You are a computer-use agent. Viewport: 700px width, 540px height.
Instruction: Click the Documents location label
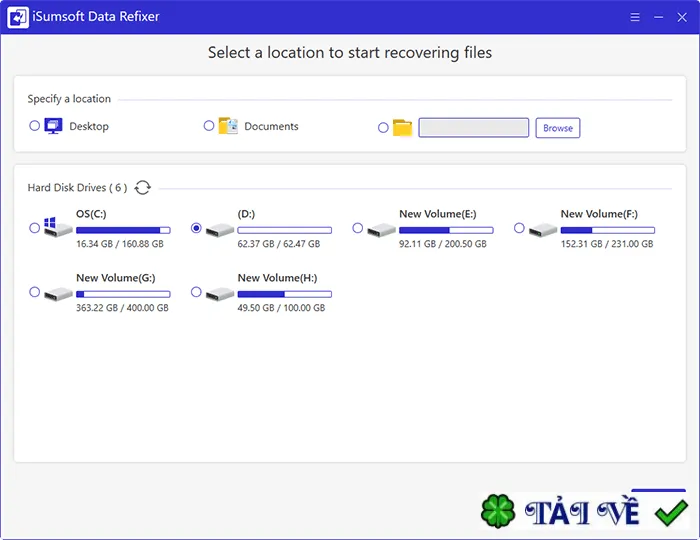(271, 126)
